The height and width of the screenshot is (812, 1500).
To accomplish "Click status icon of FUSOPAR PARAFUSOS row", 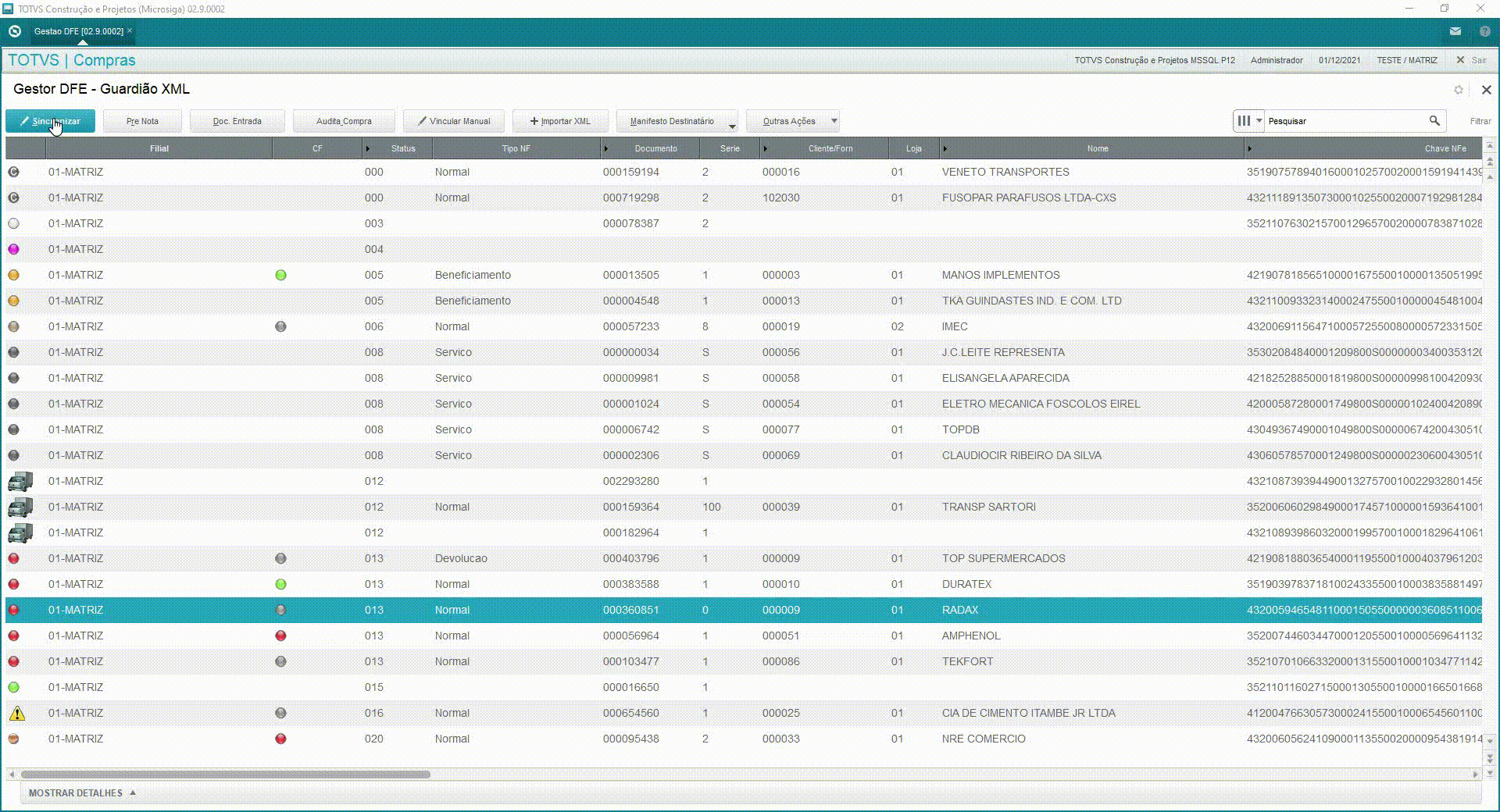I will coord(13,198).
